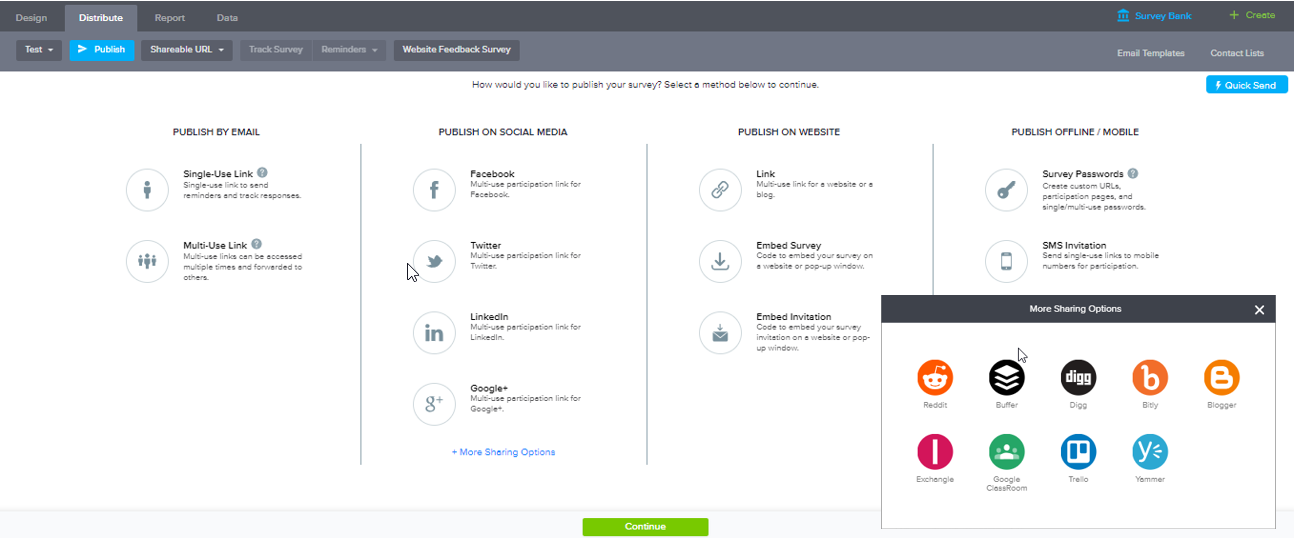Click the Embed Invitation title
This screenshot has width=1294, height=538.
coord(794,317)
